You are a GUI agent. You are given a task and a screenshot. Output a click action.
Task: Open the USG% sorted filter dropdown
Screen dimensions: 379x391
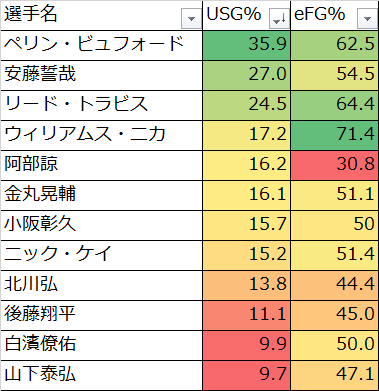click(x=279, y=19)
